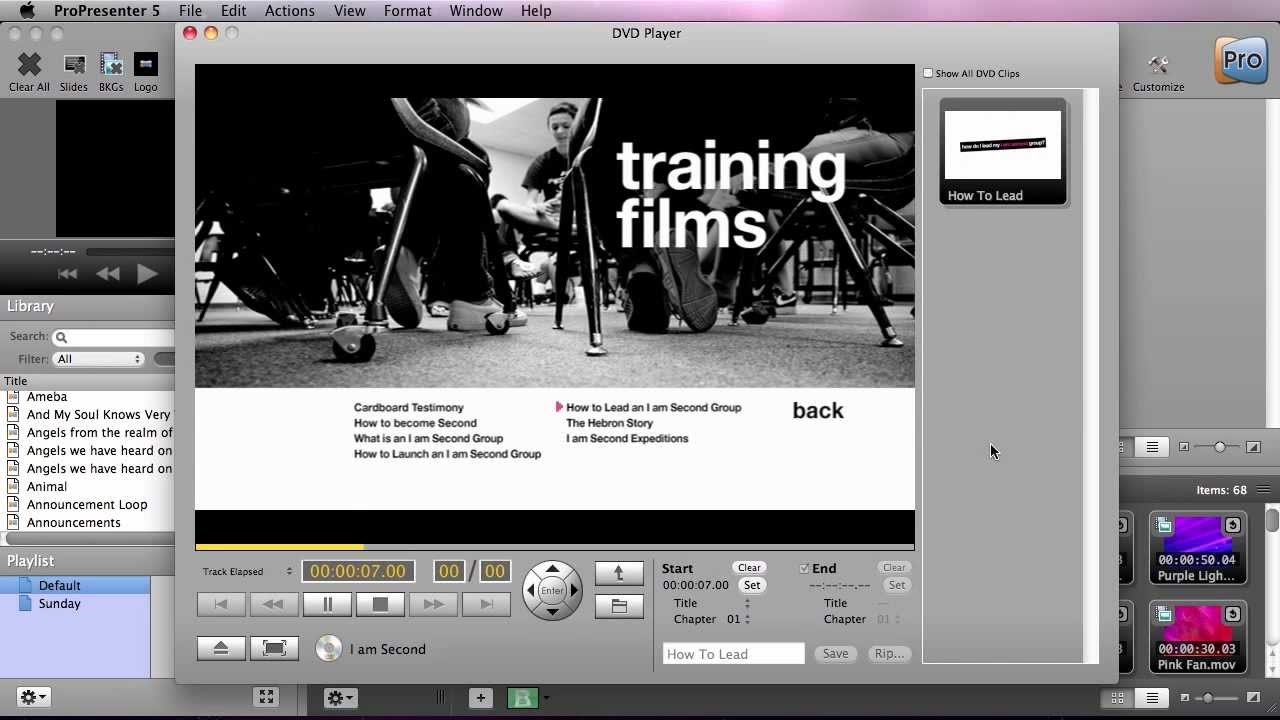Click the expand arrows icon in bottom bar
Screen dimensions: 1280x720
tap(266, 697)
